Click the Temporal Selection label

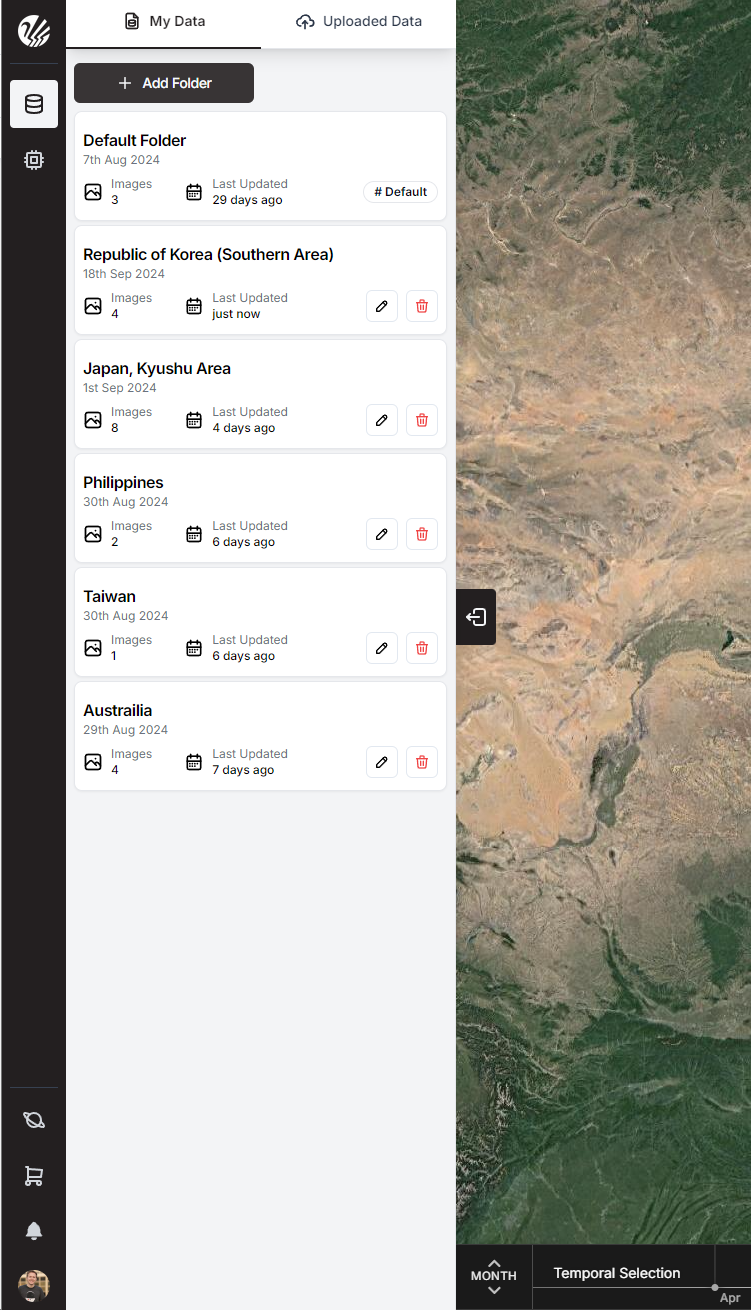pos(617,1273)
